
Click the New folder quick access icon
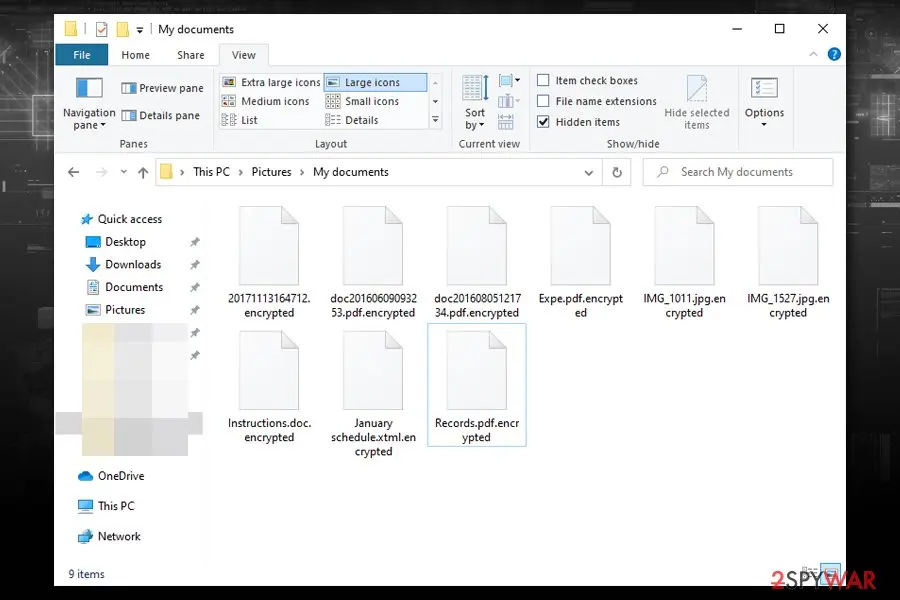coord(122,29)
